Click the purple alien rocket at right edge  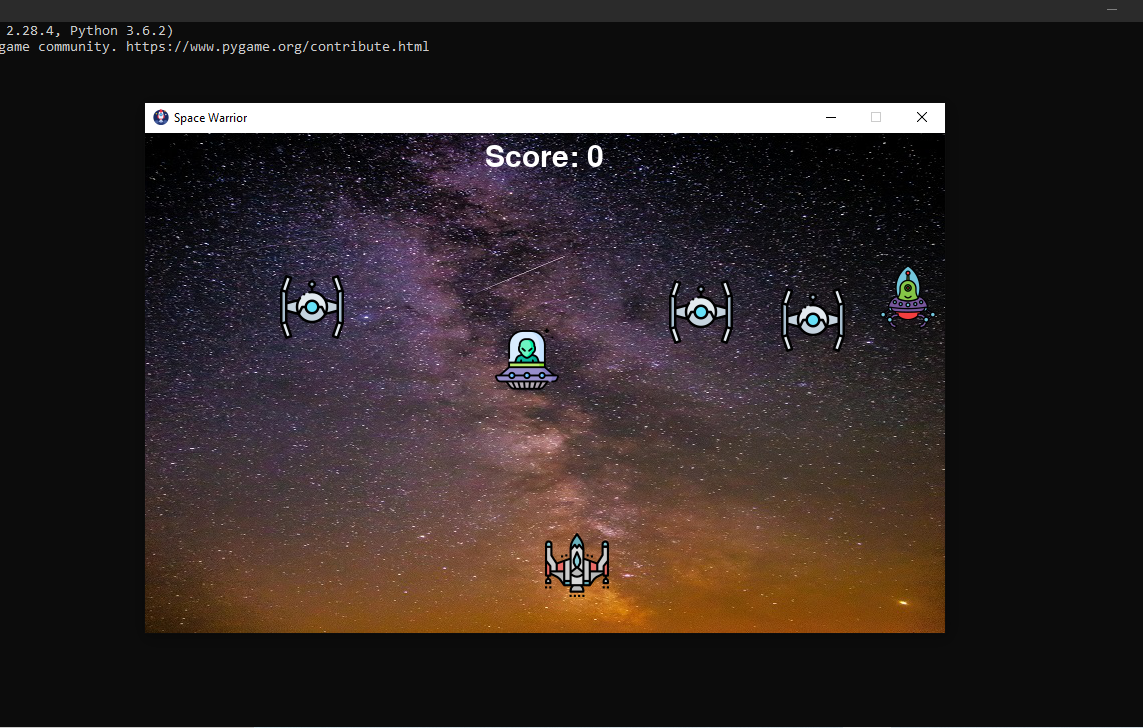(908, 297)
